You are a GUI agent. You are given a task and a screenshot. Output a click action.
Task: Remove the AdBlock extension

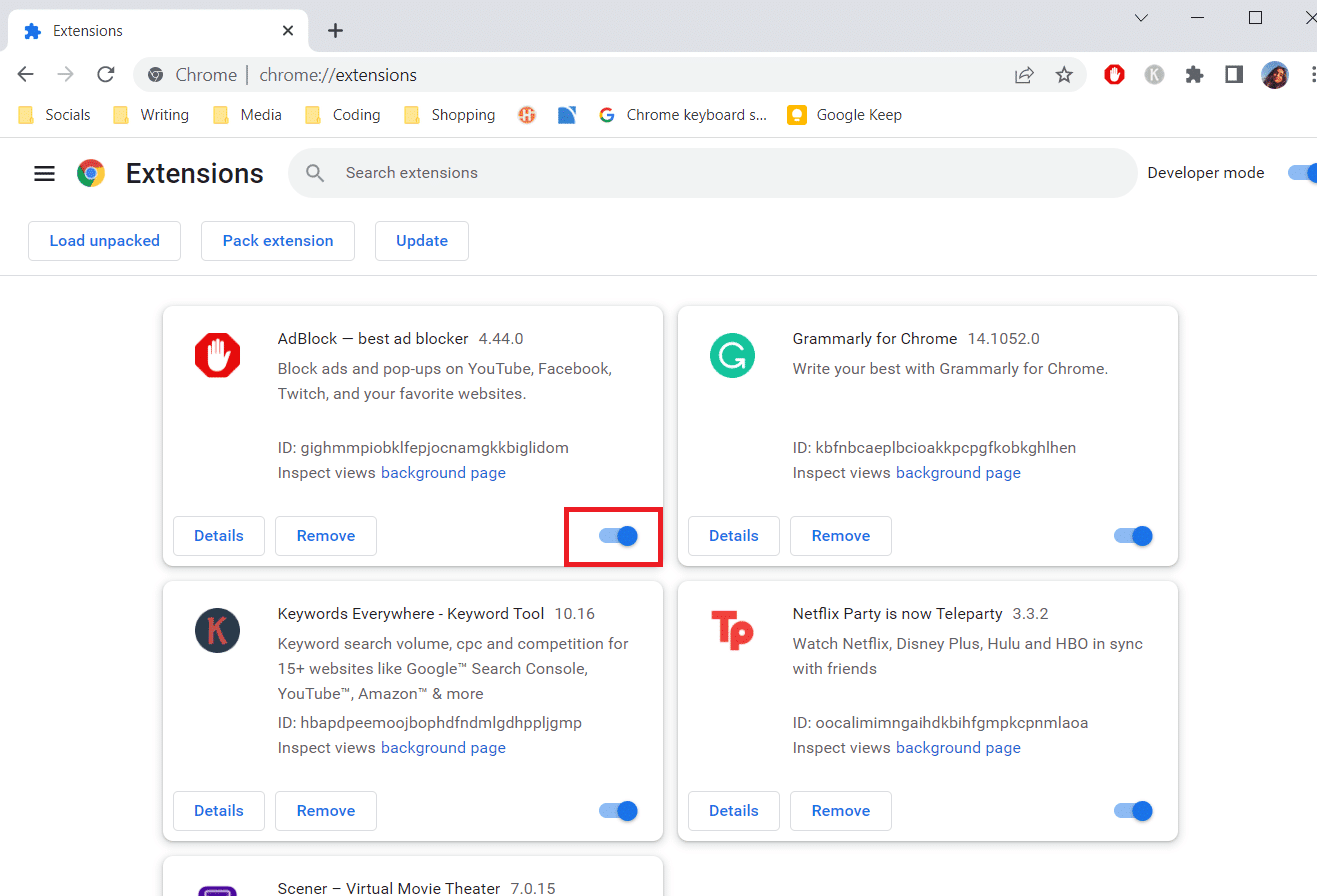pyautogui.click(x=326, y=536)
